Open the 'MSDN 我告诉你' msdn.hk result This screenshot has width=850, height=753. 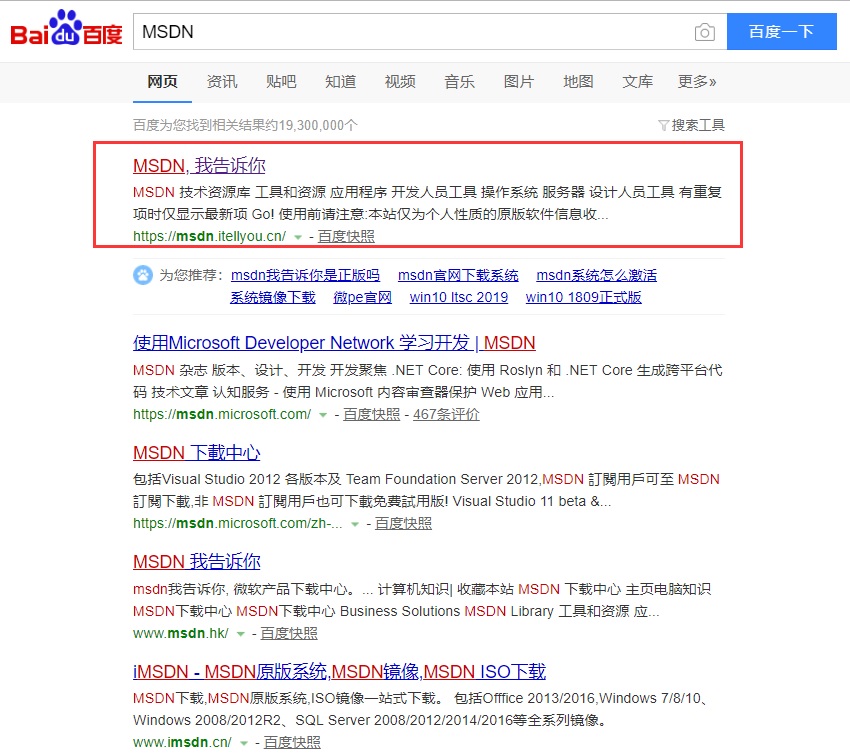click(x=197, y=562)
